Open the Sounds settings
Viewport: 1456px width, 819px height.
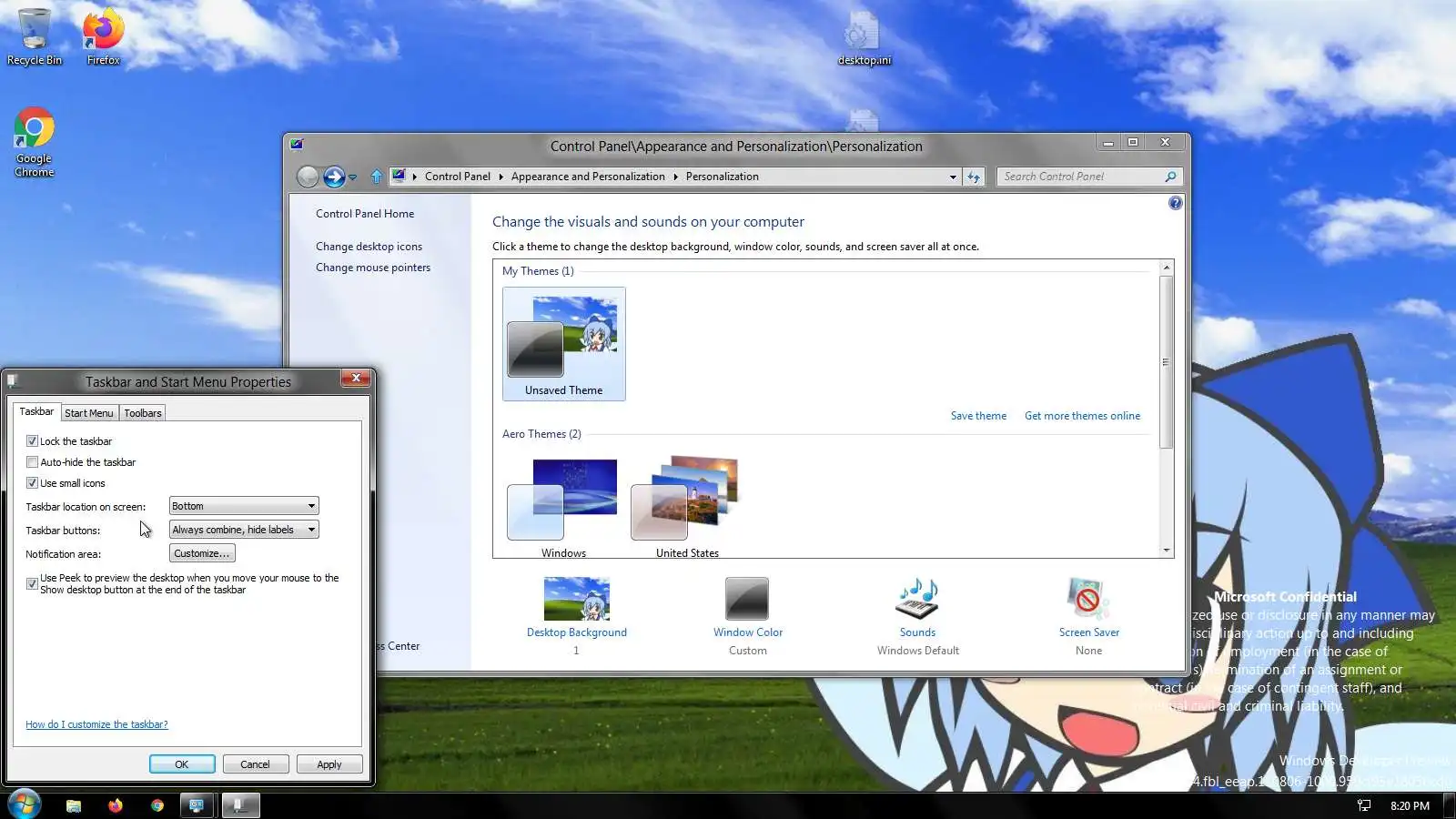917,616
